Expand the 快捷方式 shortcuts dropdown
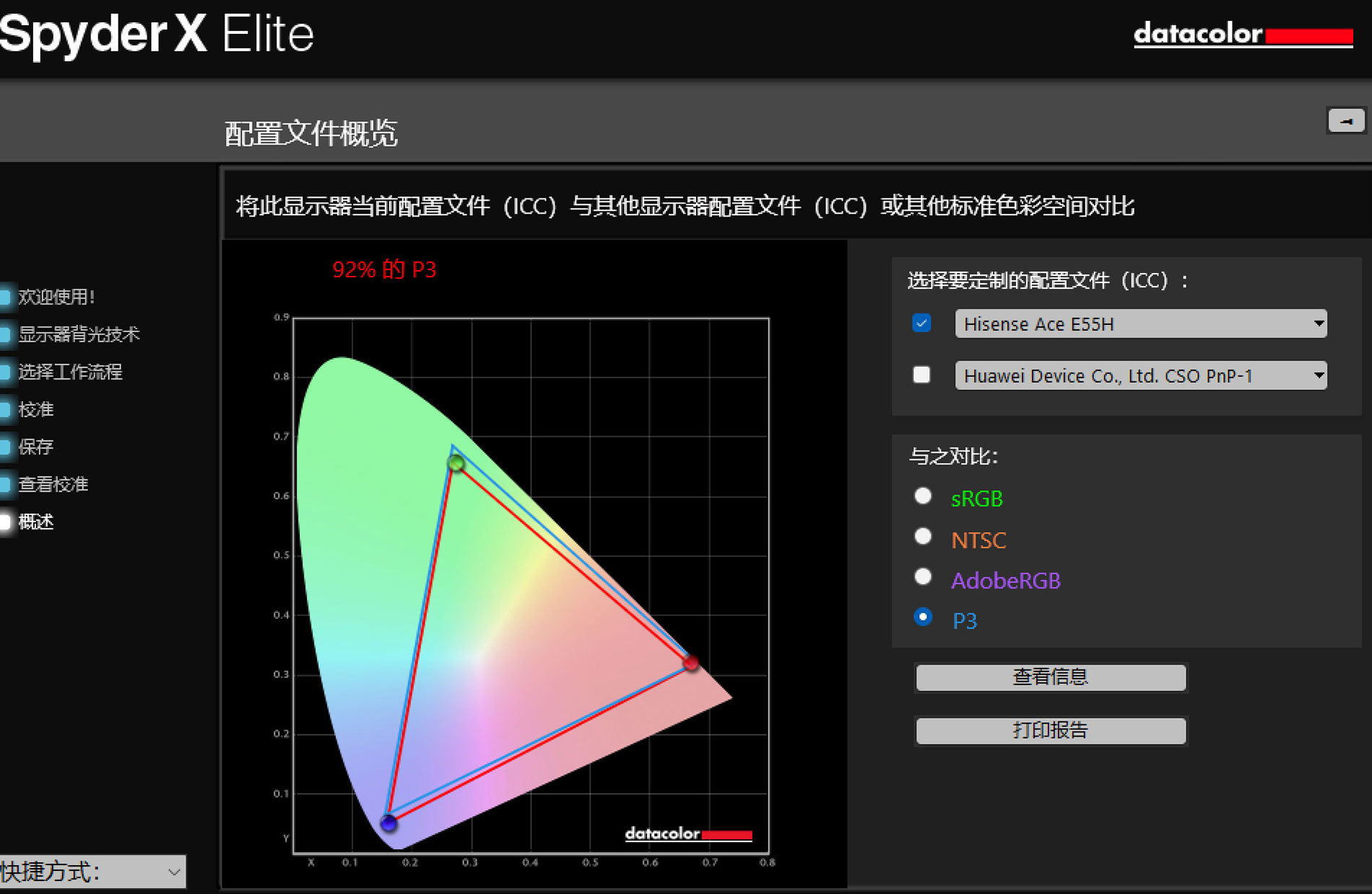The height and width of the screenshot is (894, 1372). coord(92,872)
